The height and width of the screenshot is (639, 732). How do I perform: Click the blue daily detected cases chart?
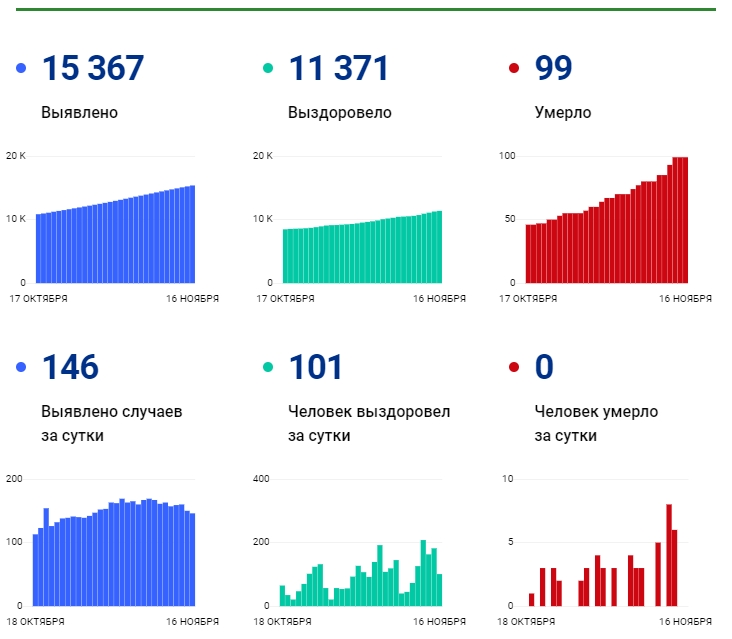click(114, 553)
